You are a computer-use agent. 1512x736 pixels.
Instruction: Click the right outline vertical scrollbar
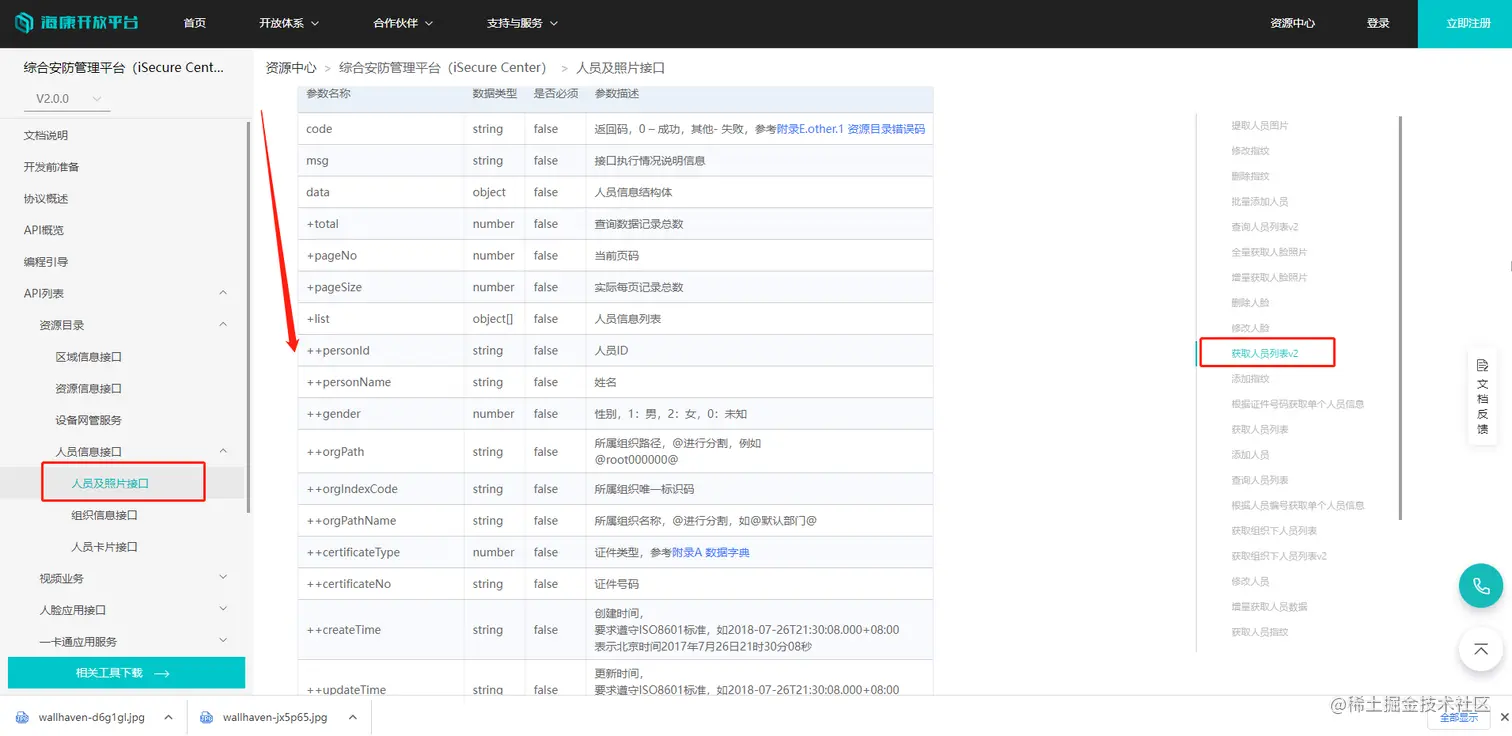pos(1400,318)
